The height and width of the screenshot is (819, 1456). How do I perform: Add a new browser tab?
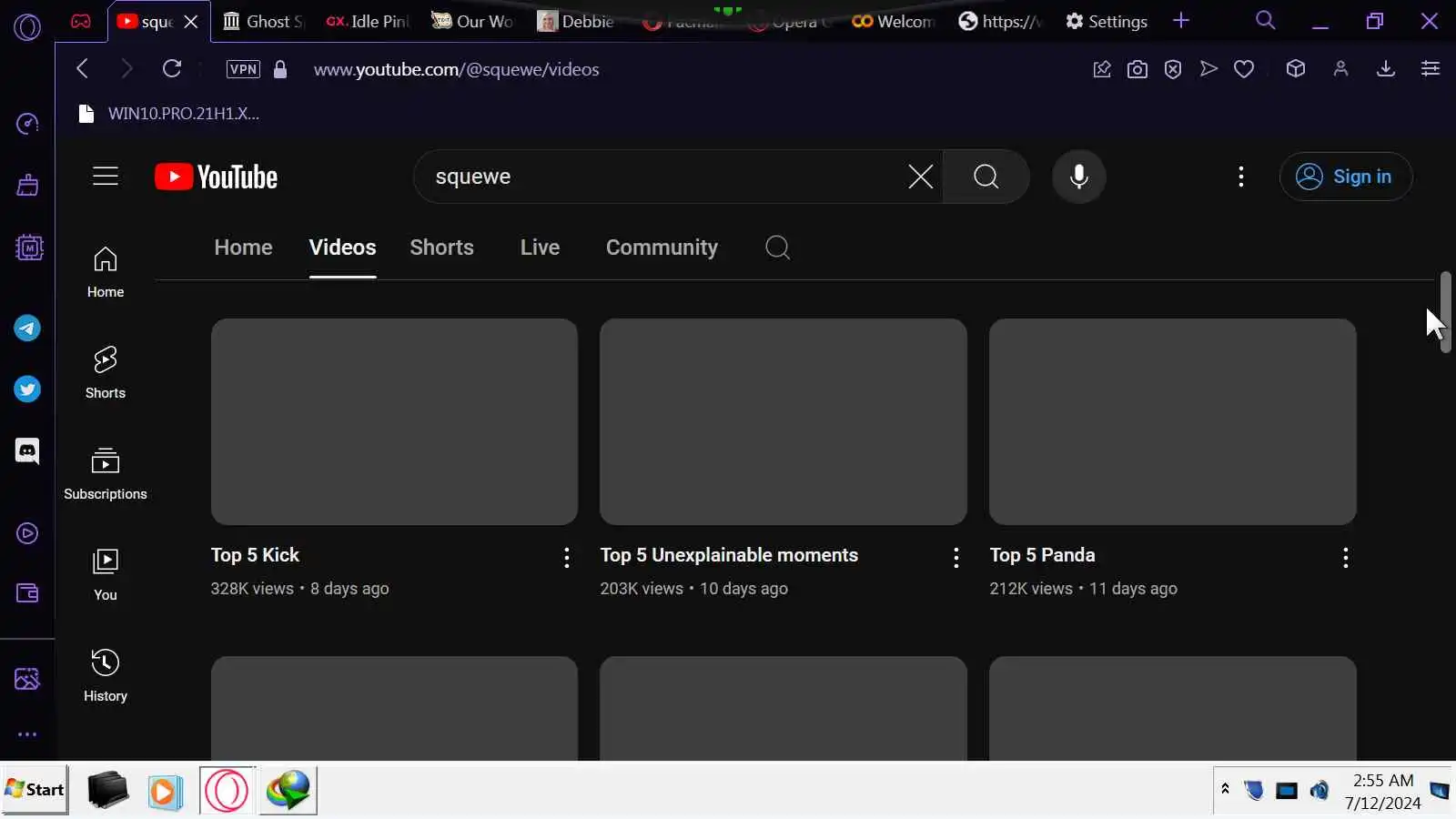click(1181, 20)
